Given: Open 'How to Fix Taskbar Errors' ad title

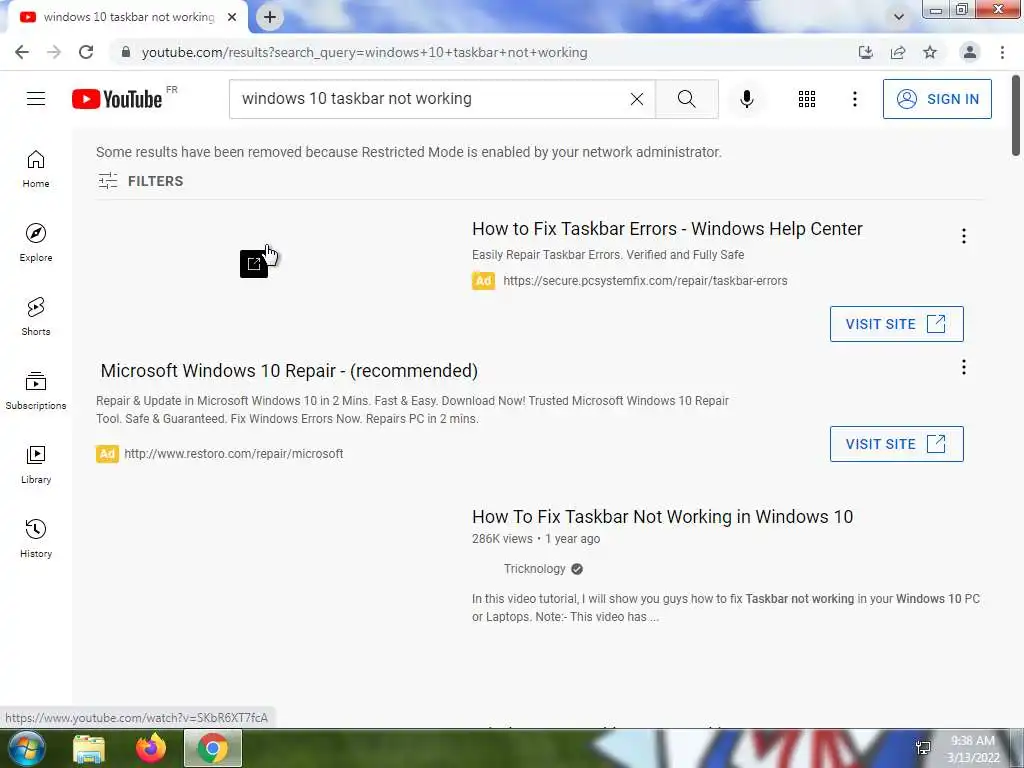Looking at the screenshot, I should [x=667, y=229].
